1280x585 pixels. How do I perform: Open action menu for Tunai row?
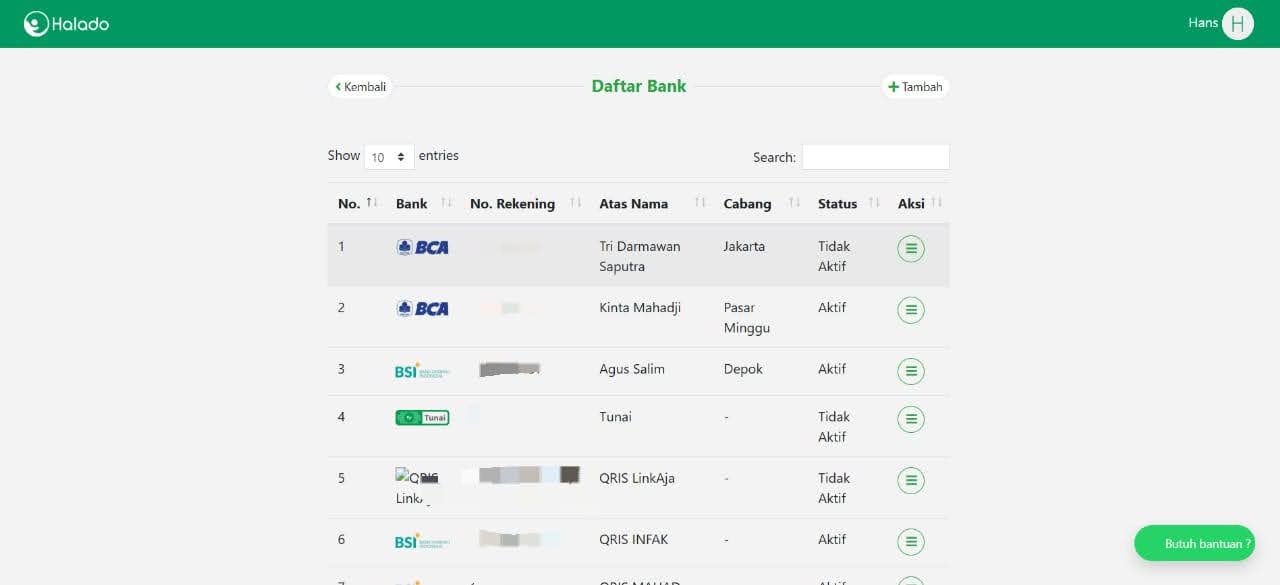pyautogui.click(x=910, y=419)
